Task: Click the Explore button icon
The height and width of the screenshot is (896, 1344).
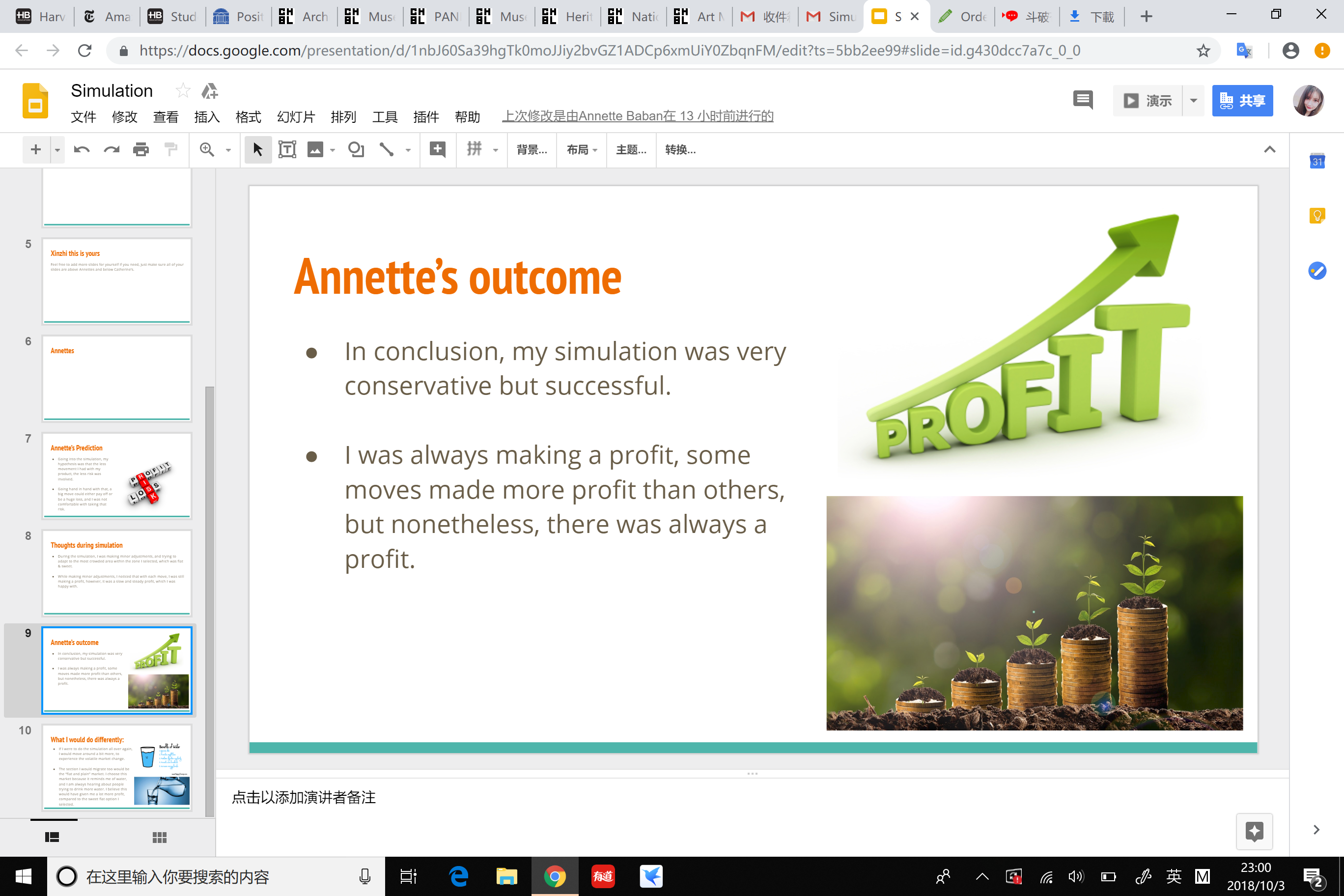Action: pyautogui.click(x=1254, y=831)
